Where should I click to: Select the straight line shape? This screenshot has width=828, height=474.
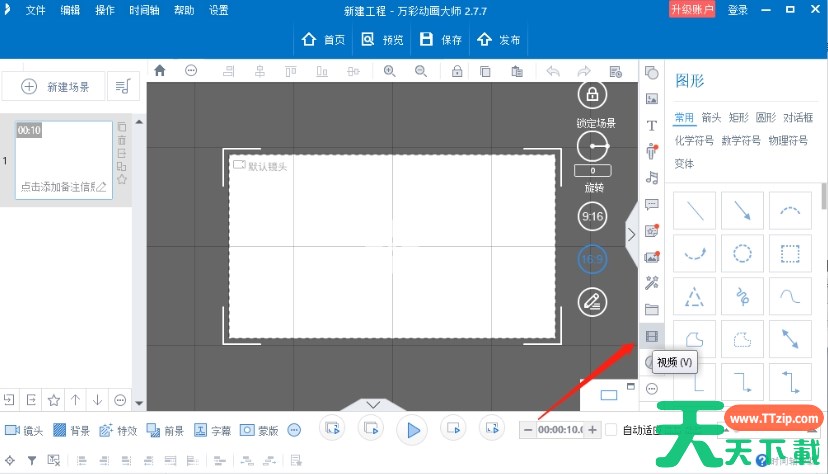[695, 211]
